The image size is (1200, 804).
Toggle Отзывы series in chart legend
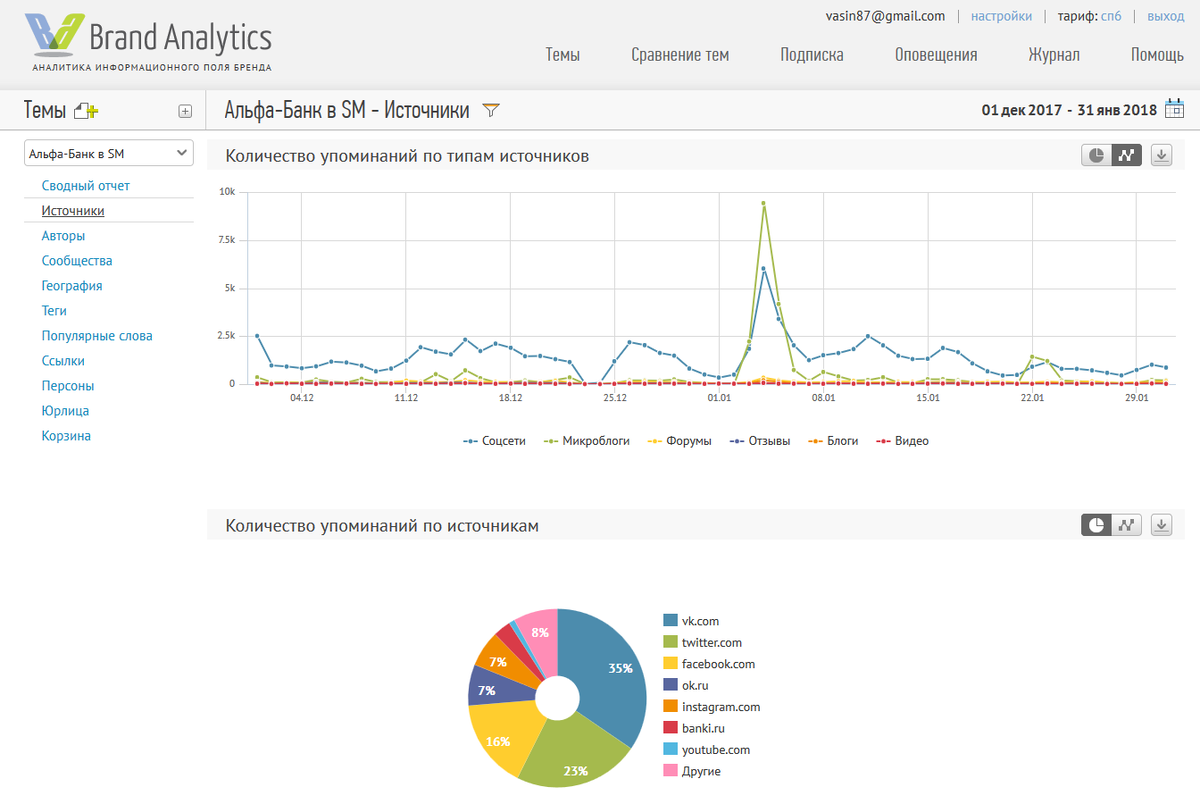point(760,440)
